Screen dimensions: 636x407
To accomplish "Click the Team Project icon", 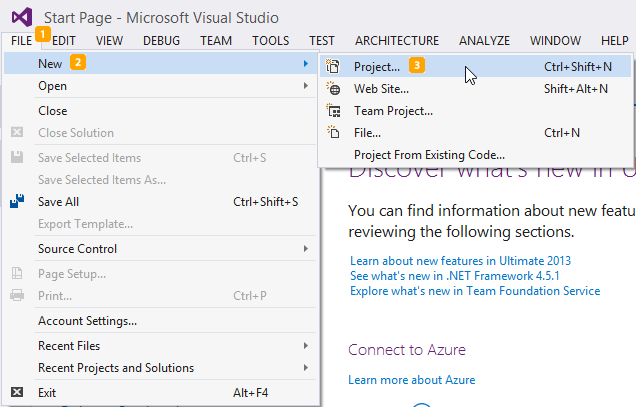I will tap(335, 111).
